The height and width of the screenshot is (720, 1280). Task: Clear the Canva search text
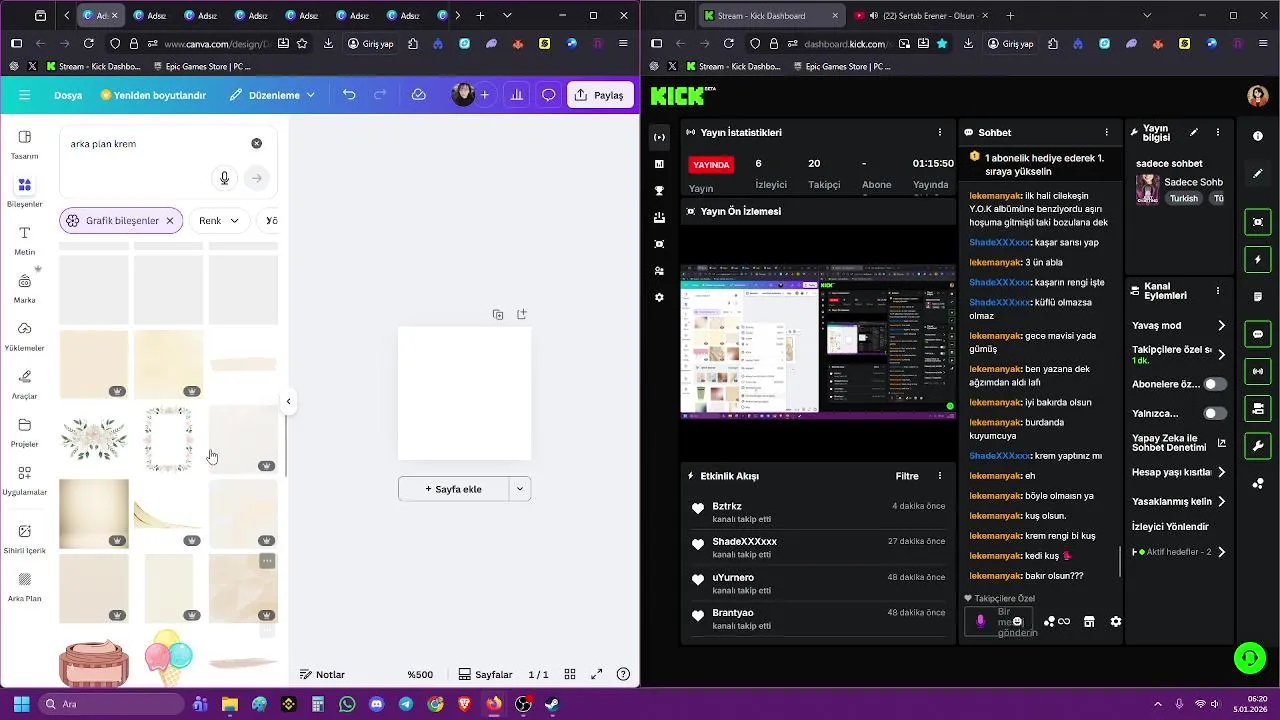pyautogui.click(x=256, y=143)
